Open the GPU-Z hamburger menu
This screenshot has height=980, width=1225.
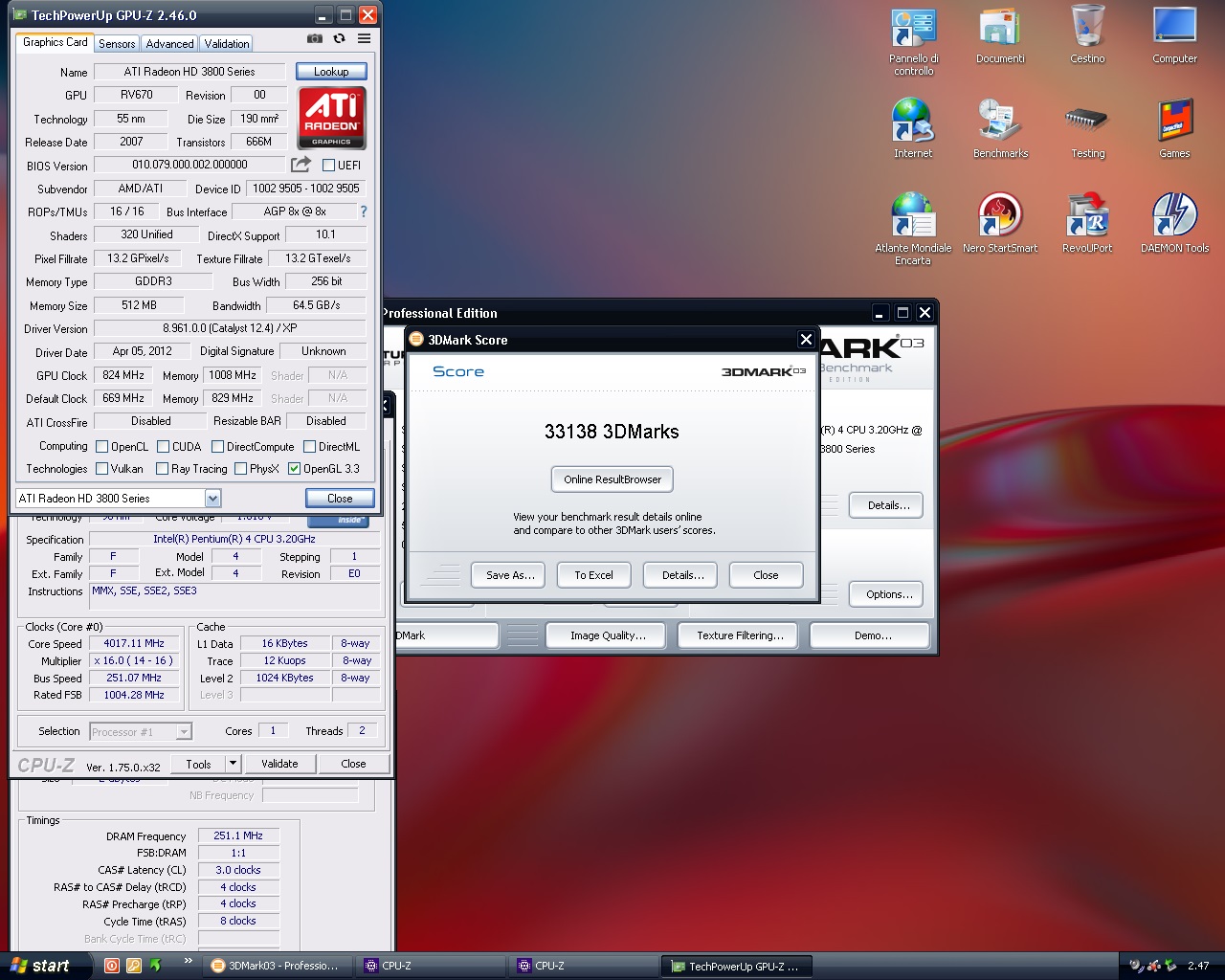coord(364,39)
